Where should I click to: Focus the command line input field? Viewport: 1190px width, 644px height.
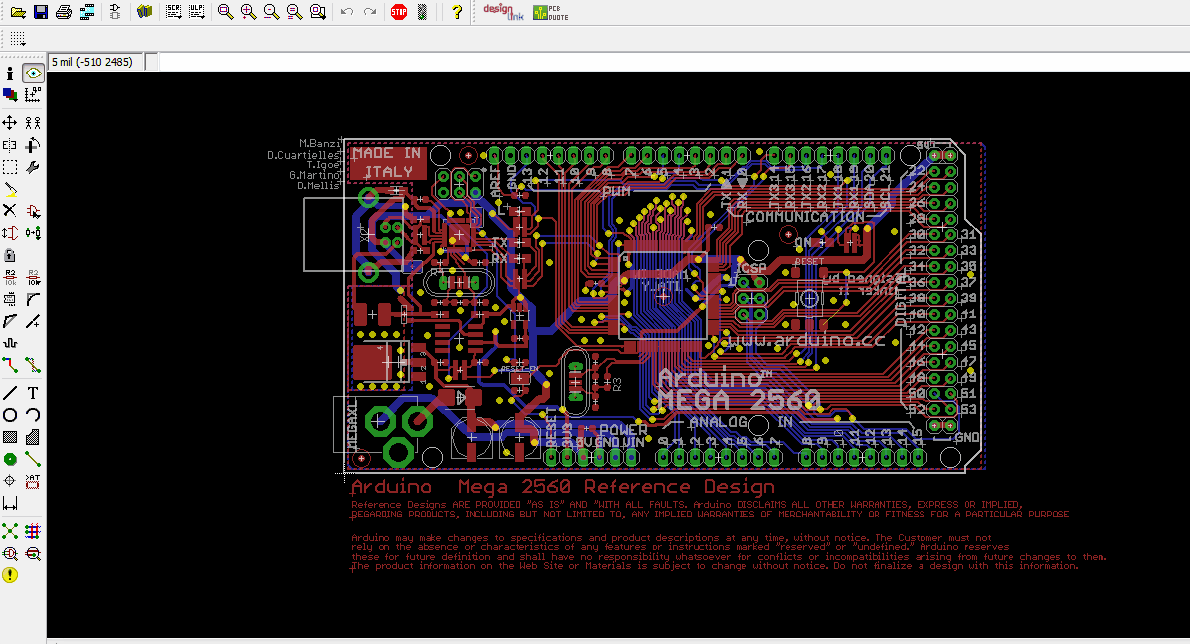click(x=675, y=62)
